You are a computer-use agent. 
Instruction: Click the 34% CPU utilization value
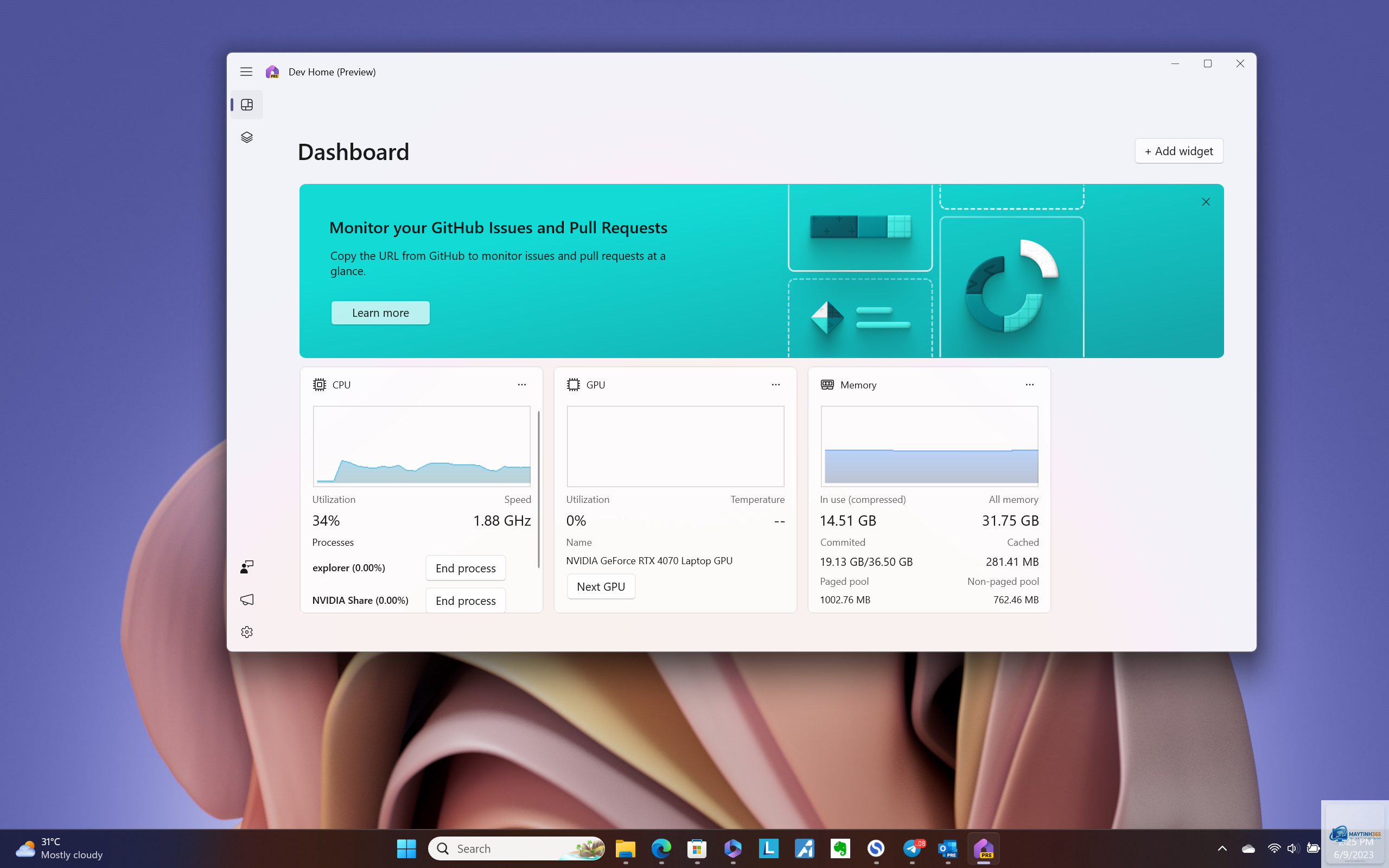click(326, 521)
